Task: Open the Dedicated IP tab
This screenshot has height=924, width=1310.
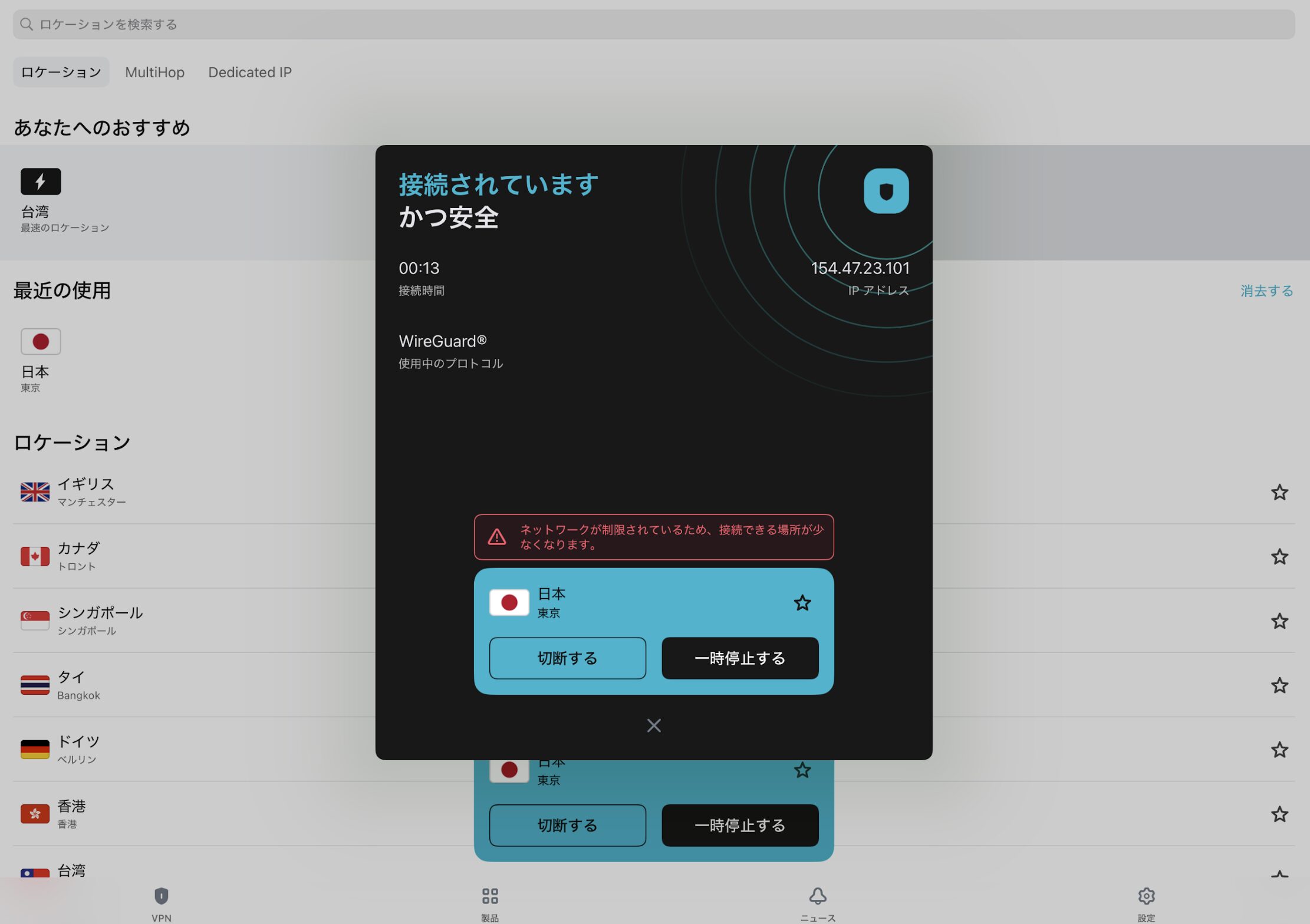Action: 250,72
